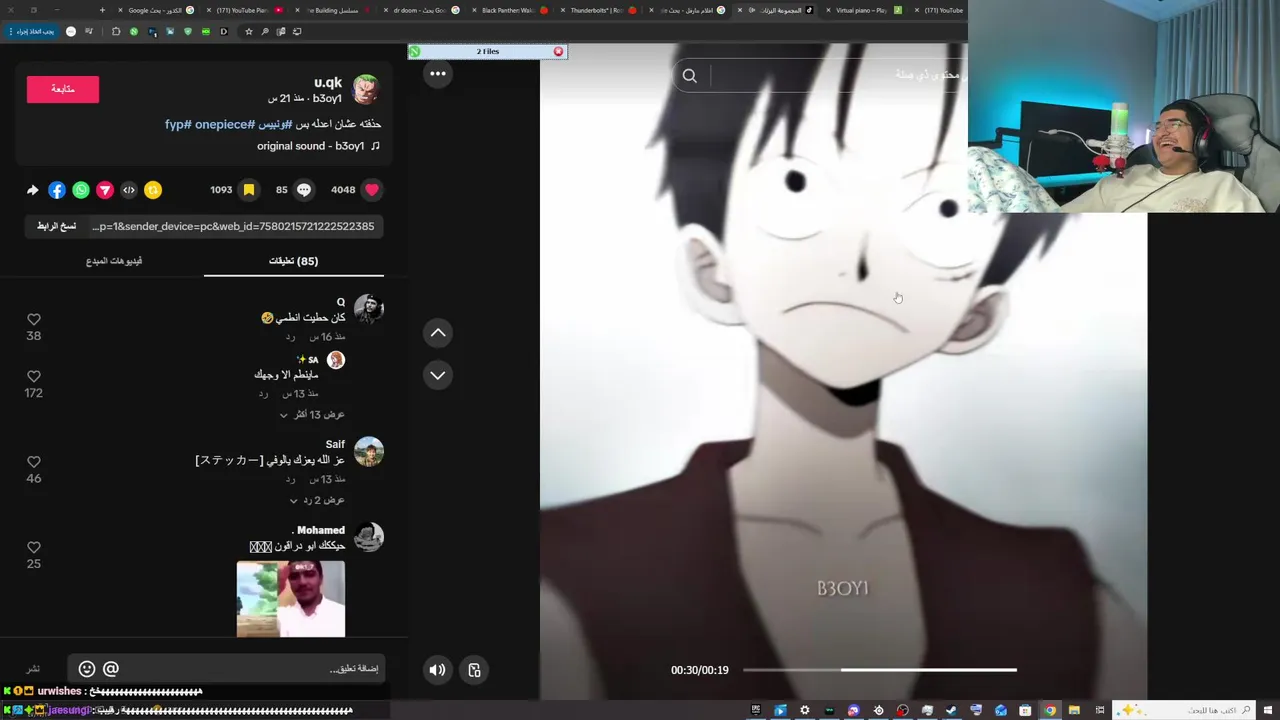Open a new browser tab with plus

click(x=102, y=10)
